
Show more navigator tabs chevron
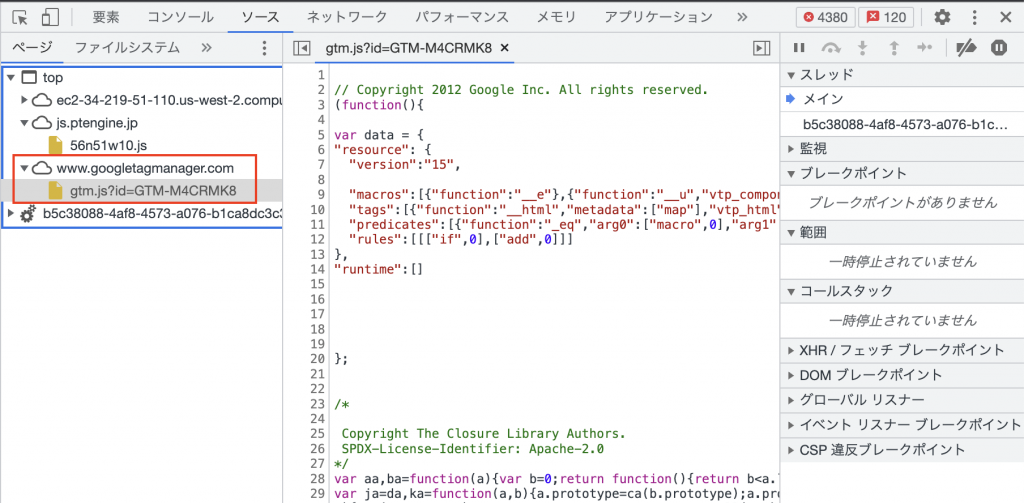(206, 48)
